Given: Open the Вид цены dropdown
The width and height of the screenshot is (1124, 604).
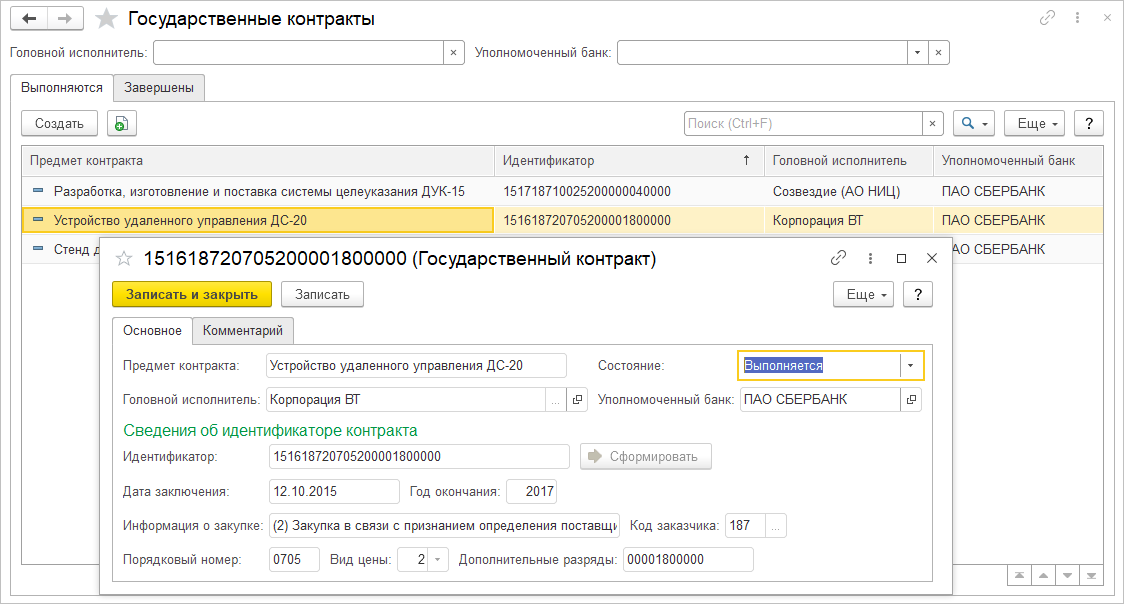Looking at the screenshot, I should click(x=438, y=560).
